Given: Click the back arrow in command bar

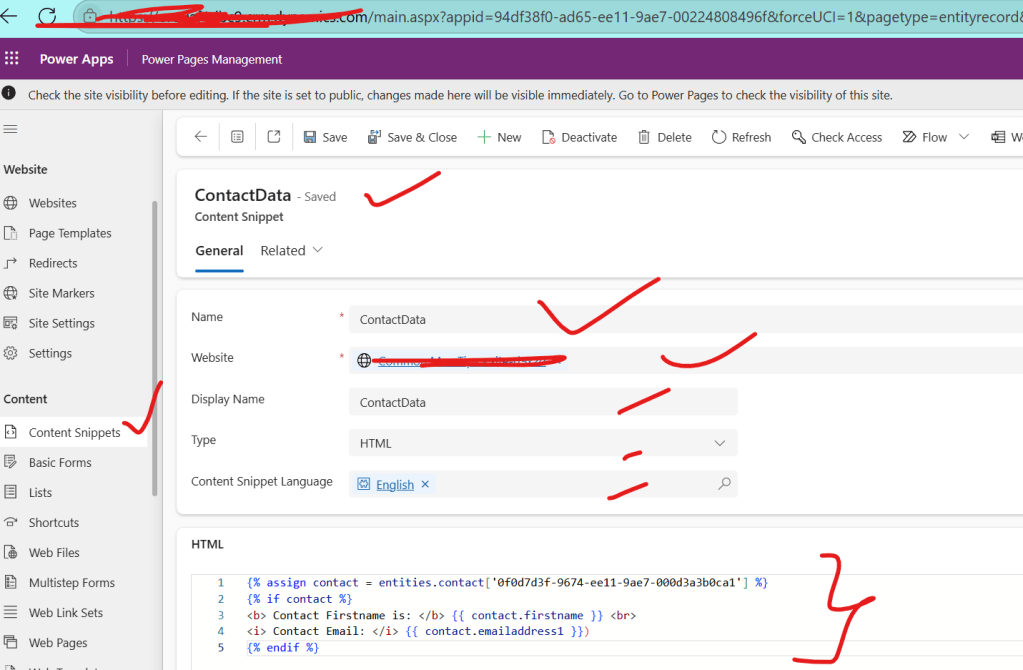Looking at the screenshot, I should coord(200,137).
